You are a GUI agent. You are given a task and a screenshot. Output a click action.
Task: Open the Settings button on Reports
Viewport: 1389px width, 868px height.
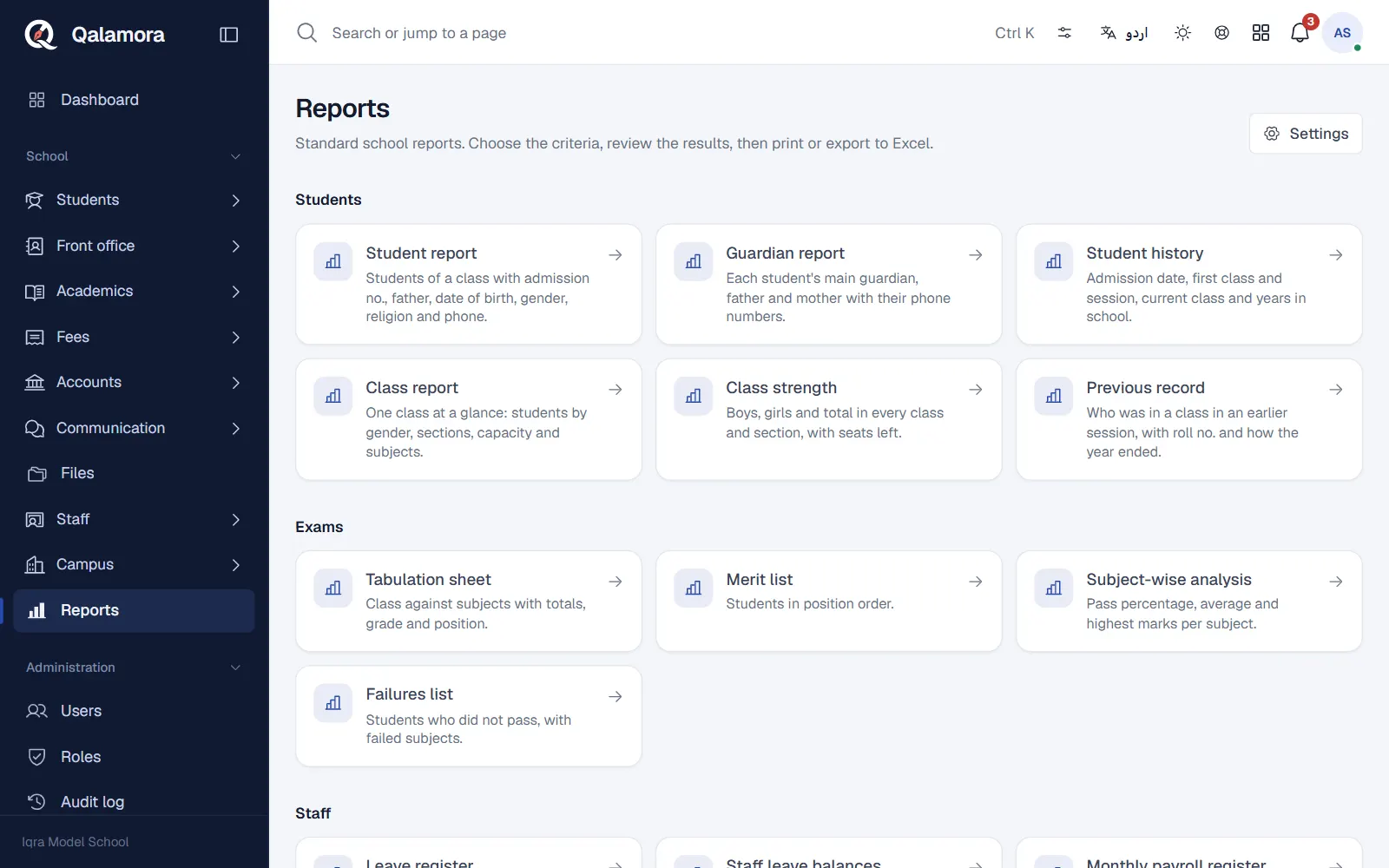(1306, 134)
